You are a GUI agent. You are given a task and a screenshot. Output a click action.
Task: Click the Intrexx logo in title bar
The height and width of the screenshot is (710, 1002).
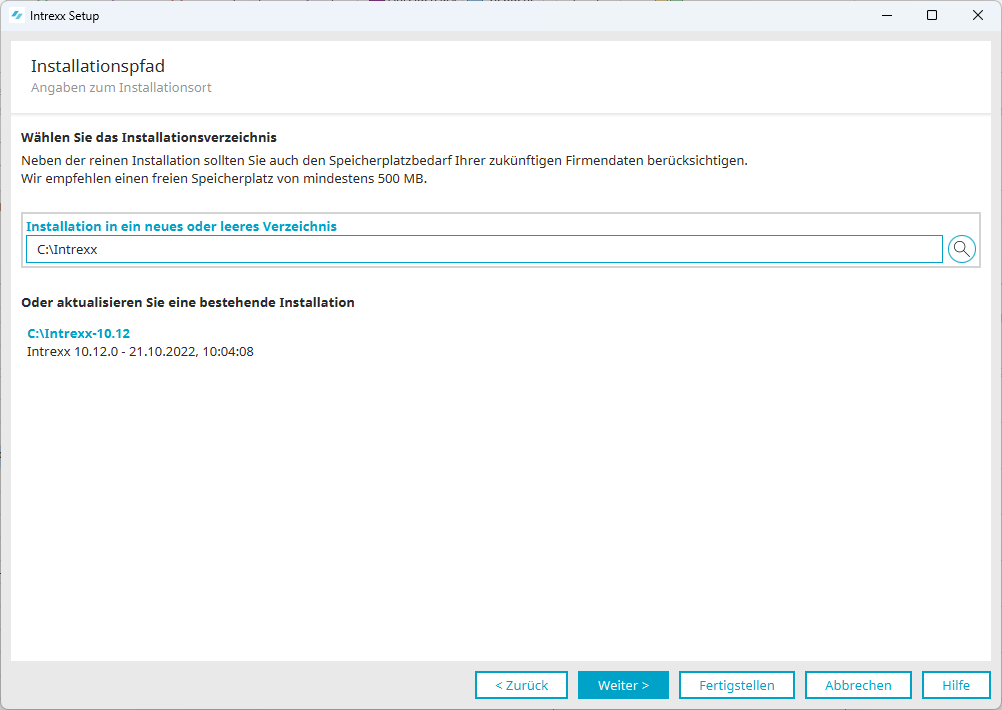(x=17, y=16)
